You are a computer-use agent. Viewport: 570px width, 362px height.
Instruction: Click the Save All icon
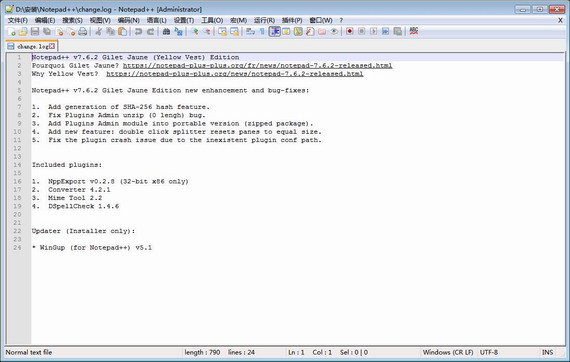tap(47, 32)
